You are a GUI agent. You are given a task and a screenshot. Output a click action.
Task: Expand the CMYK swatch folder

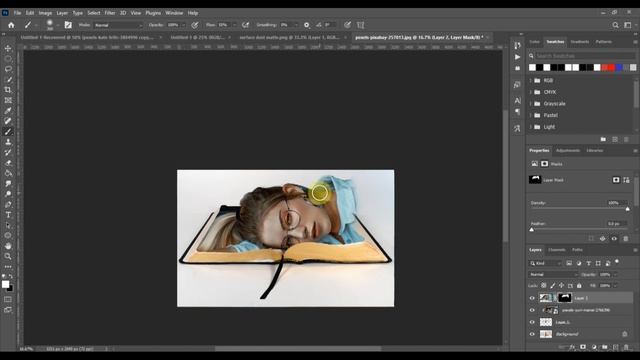point(531,92)
